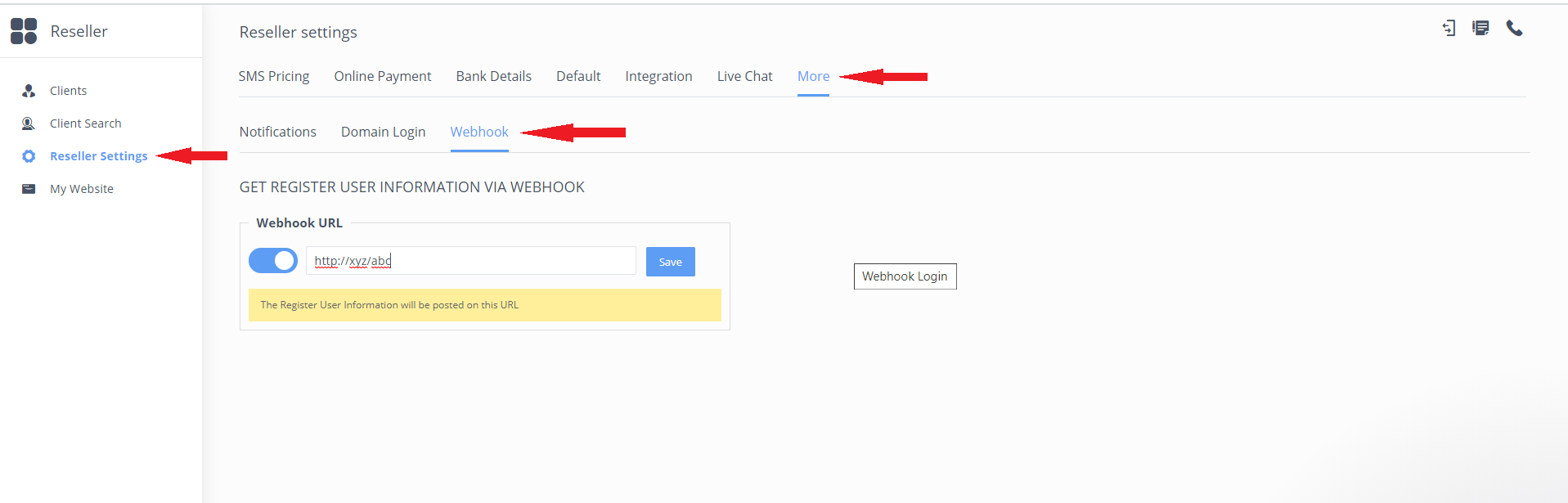Viewport: 1568px width, 503px height.
Task: Click the logout icon in header
Action: [1449, 29]
